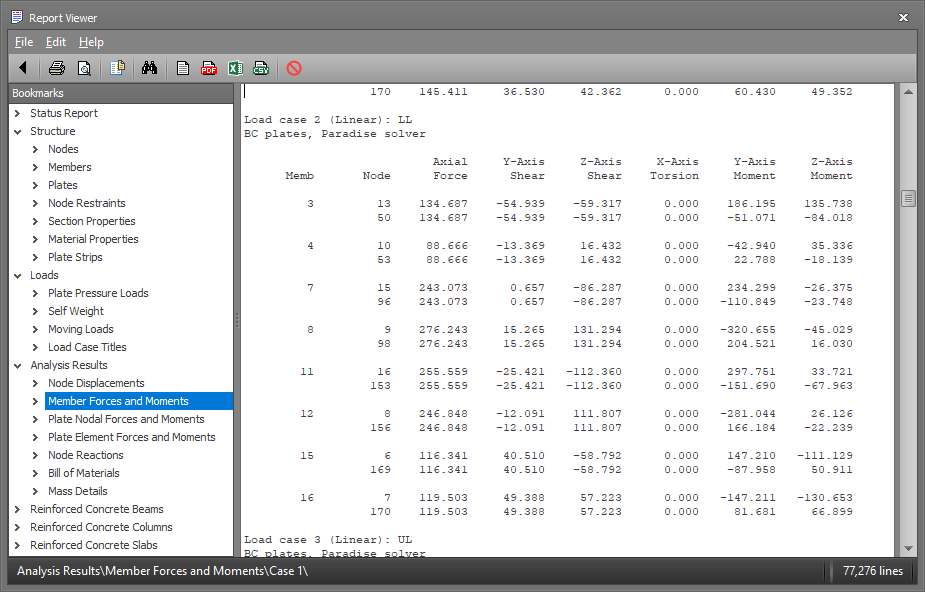
Task: Click the Y-Axis Moment value -320.655
Action: (x=747, y=330)
